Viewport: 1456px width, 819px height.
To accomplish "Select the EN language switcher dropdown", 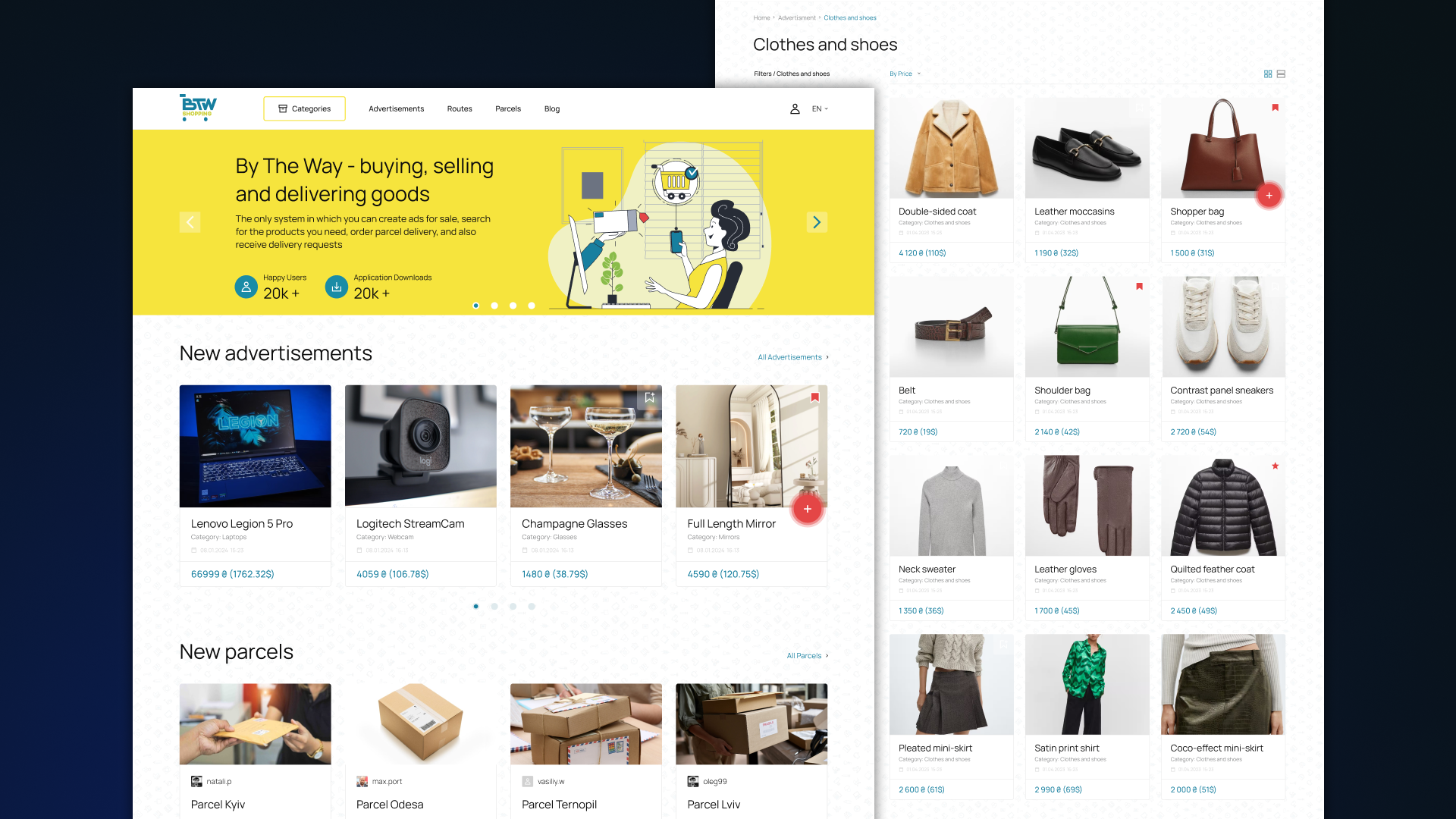I will 819,109.
